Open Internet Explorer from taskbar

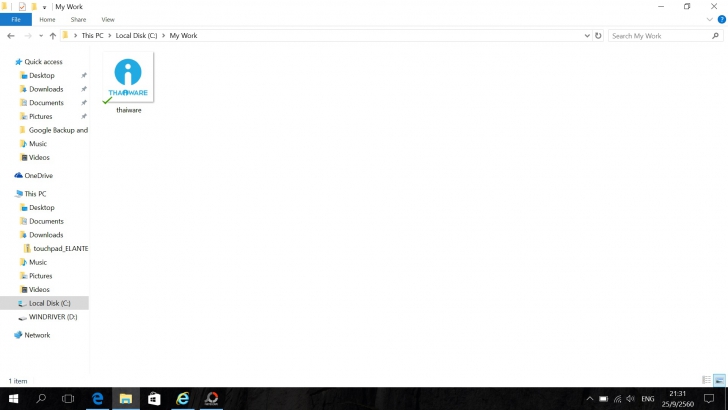[x=183, y=398]
